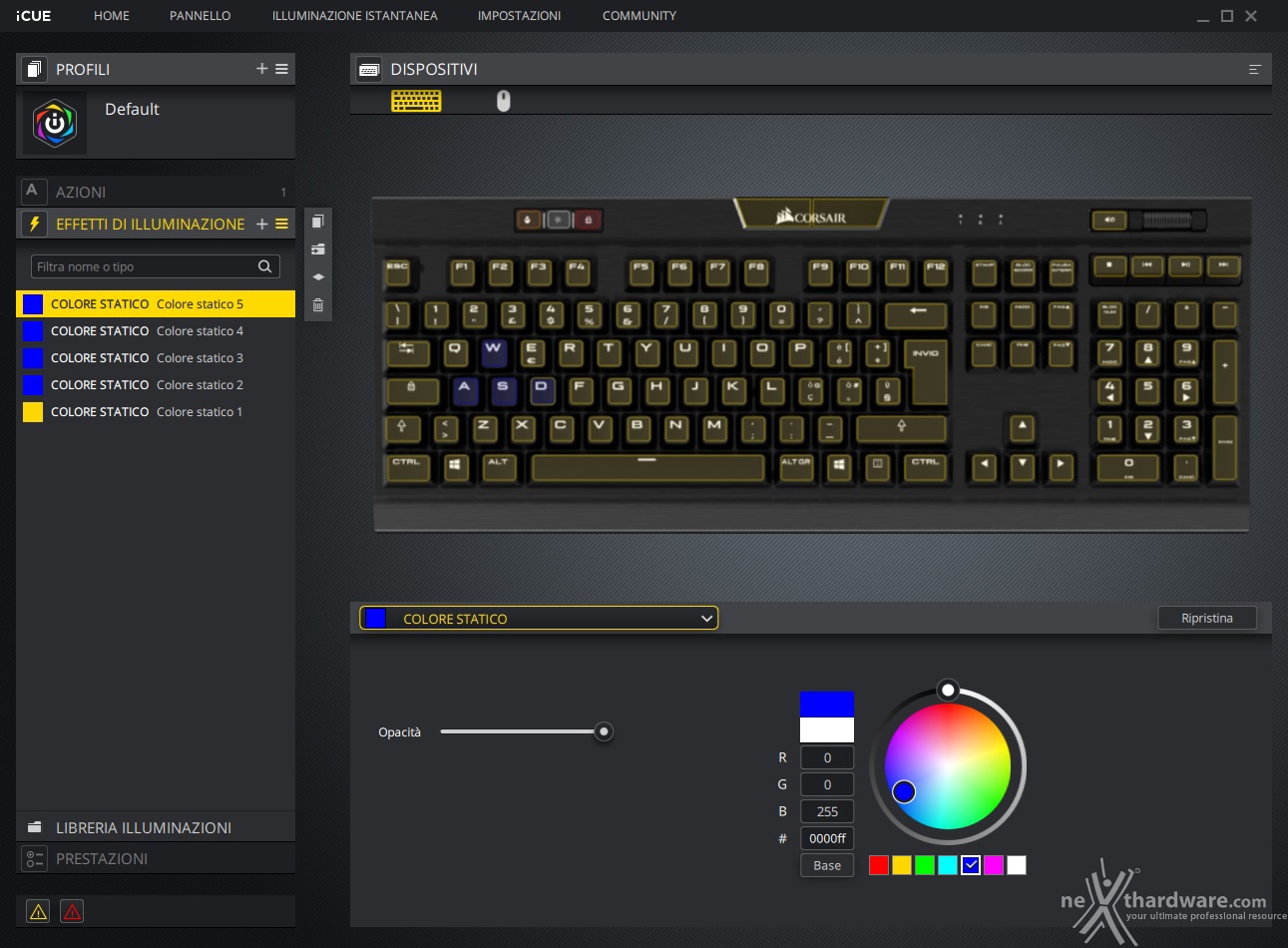Image resolution: width=1288 pixels, height=948 pixels.
Task: Open the Profili panel menu
Action: pos(281,69)
